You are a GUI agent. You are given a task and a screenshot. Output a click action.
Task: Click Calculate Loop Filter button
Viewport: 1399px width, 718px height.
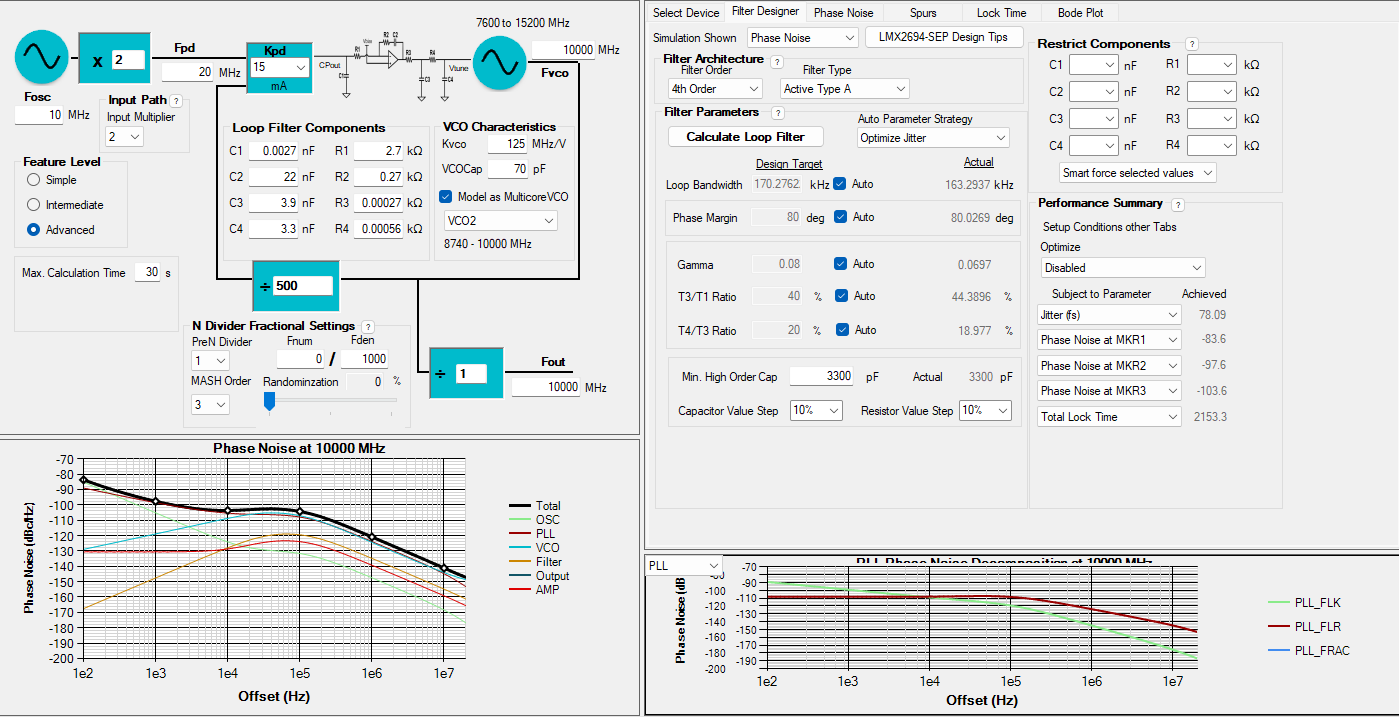click(745, 137)
